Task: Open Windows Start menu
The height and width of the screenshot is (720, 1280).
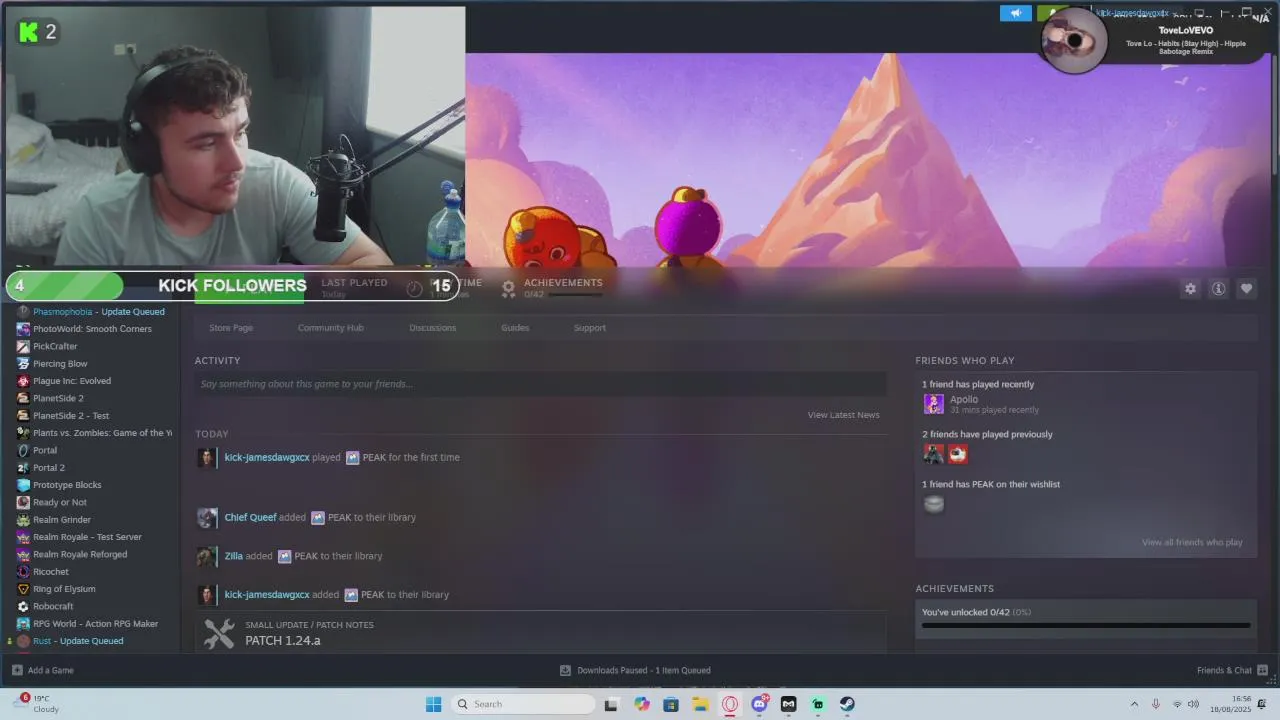Action: 433,704
